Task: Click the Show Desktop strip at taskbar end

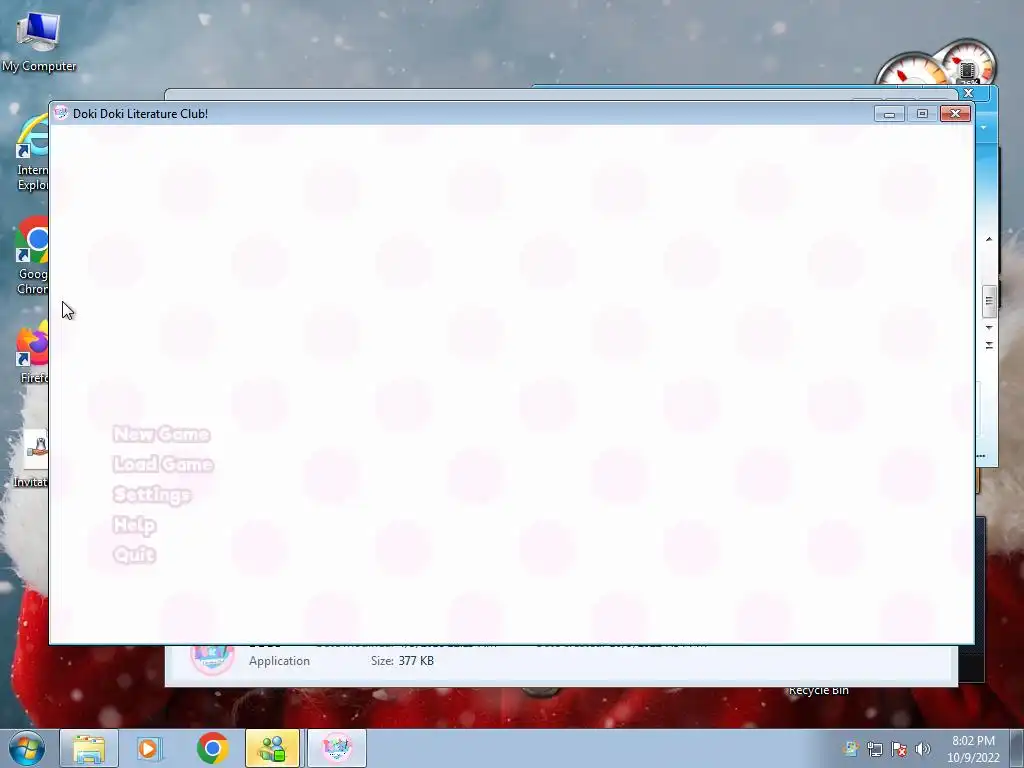Action: click(1017, 748)
